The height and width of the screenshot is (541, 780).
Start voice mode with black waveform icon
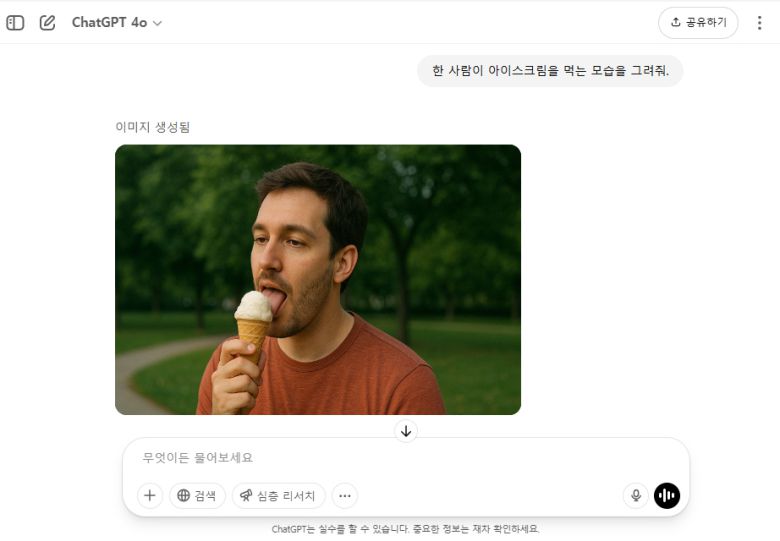pyautogui.click(x=667, y=495)
